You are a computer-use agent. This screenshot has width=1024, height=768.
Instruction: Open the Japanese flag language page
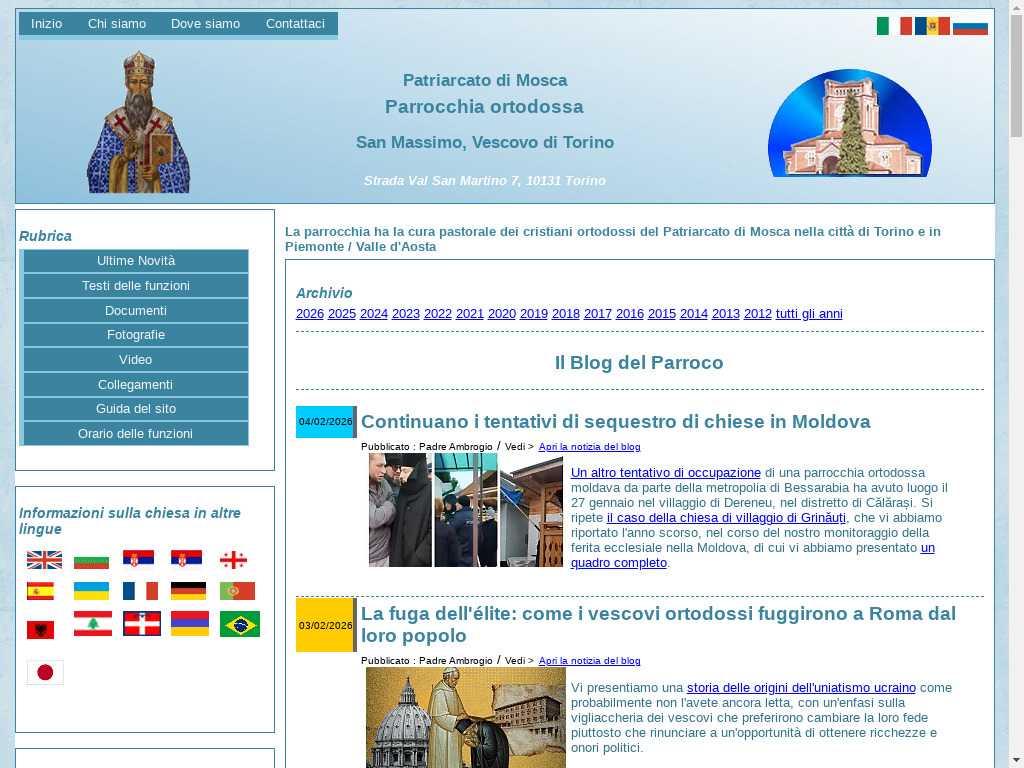(45, 672)
